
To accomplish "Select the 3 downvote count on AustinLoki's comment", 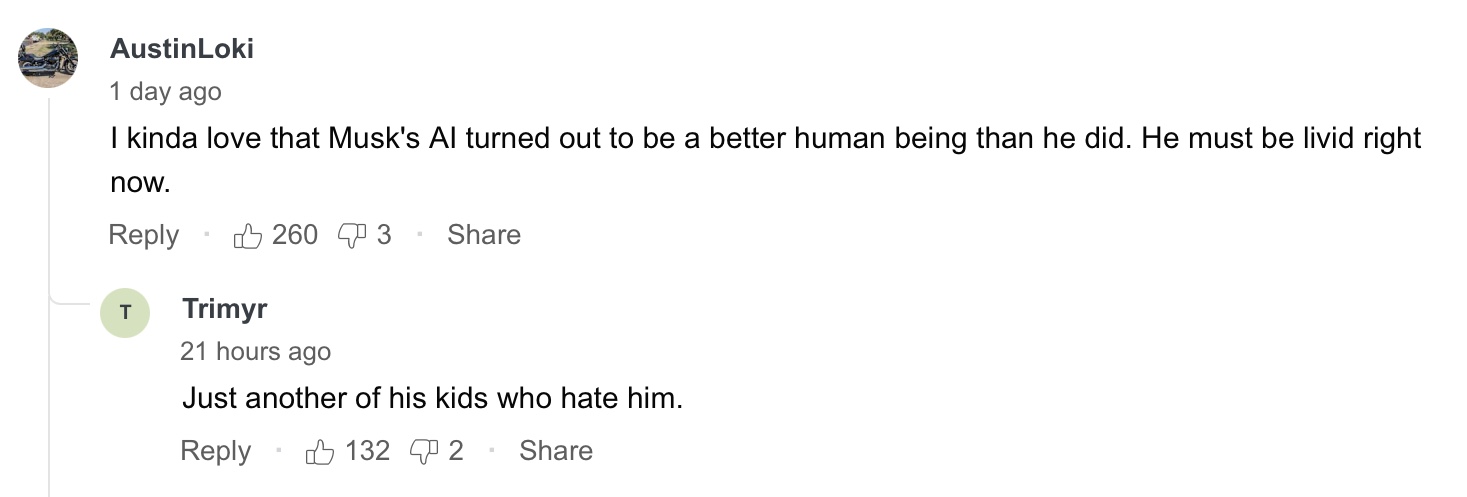I will (384, 235).
